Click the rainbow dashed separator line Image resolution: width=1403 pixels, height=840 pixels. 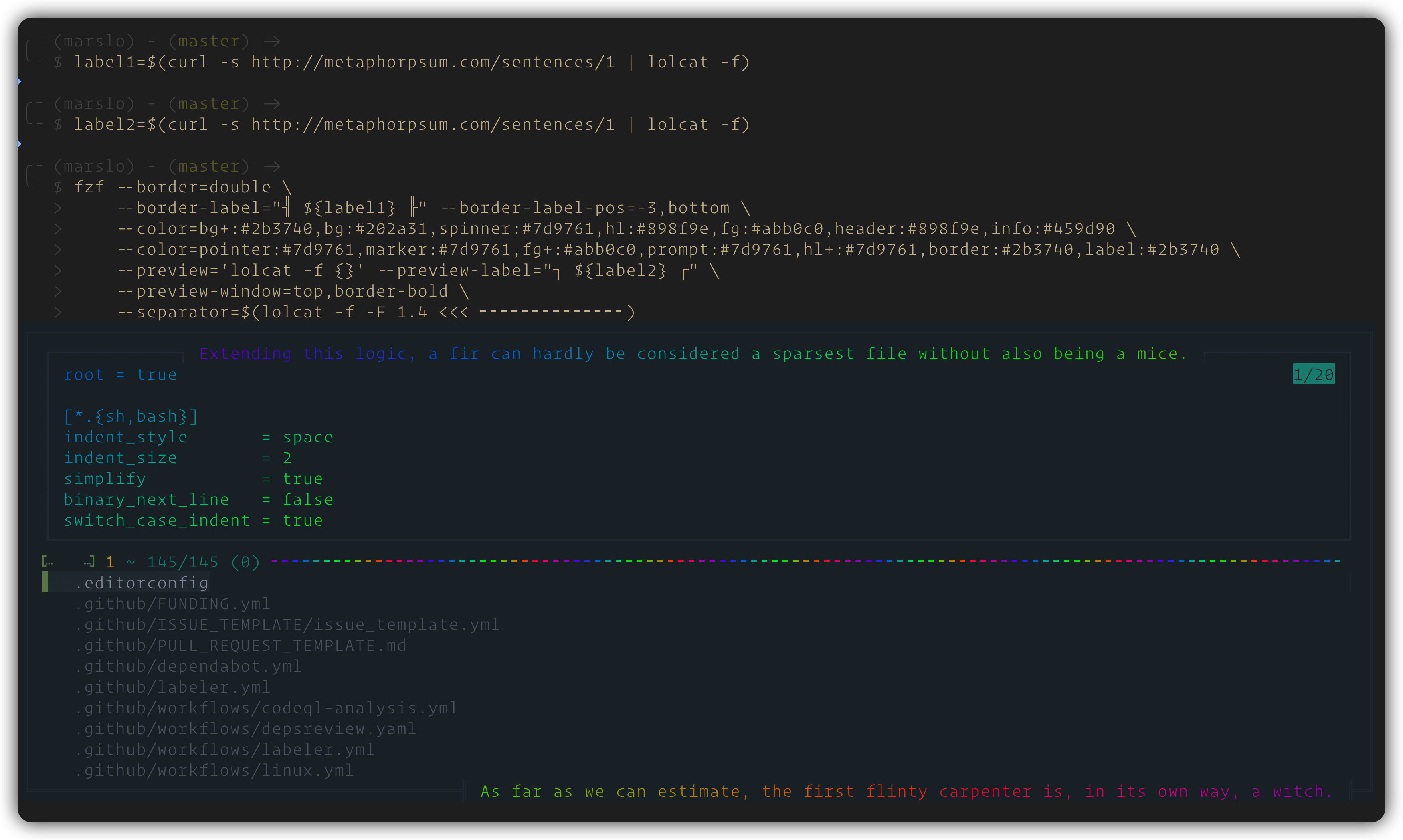[792, 561]
